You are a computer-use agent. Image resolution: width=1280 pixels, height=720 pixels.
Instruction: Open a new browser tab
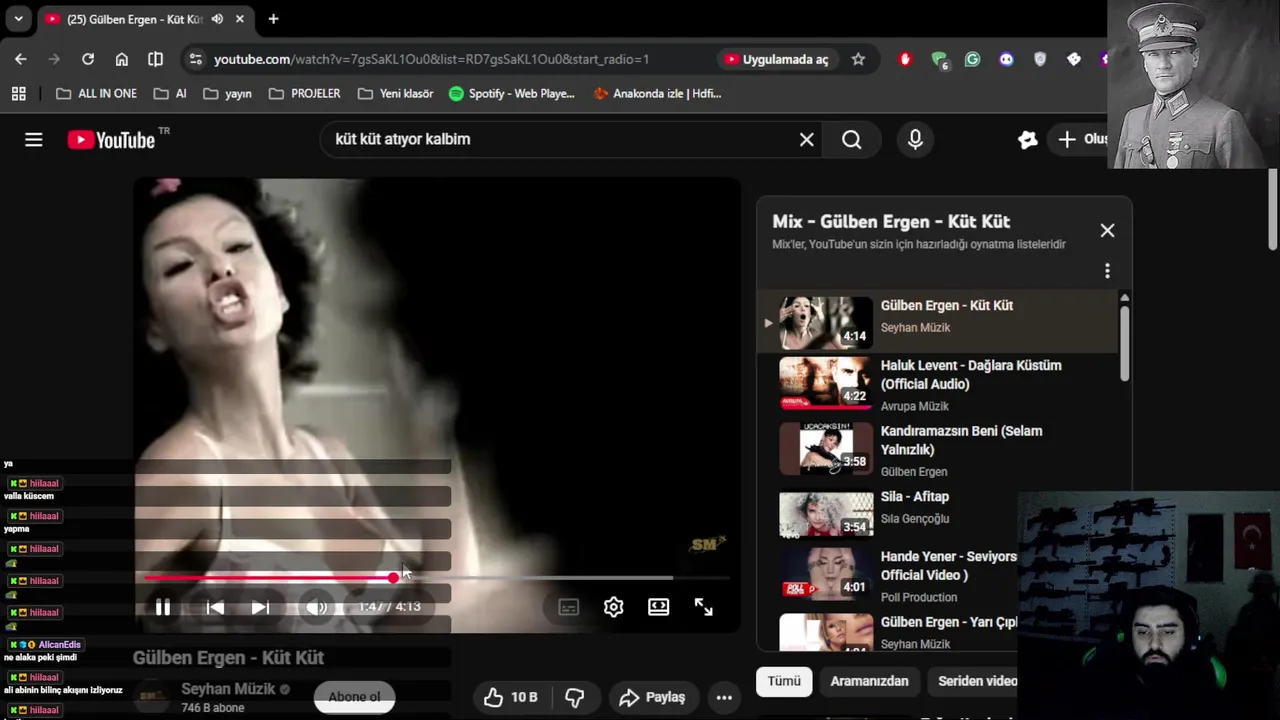tap(273, 19)
